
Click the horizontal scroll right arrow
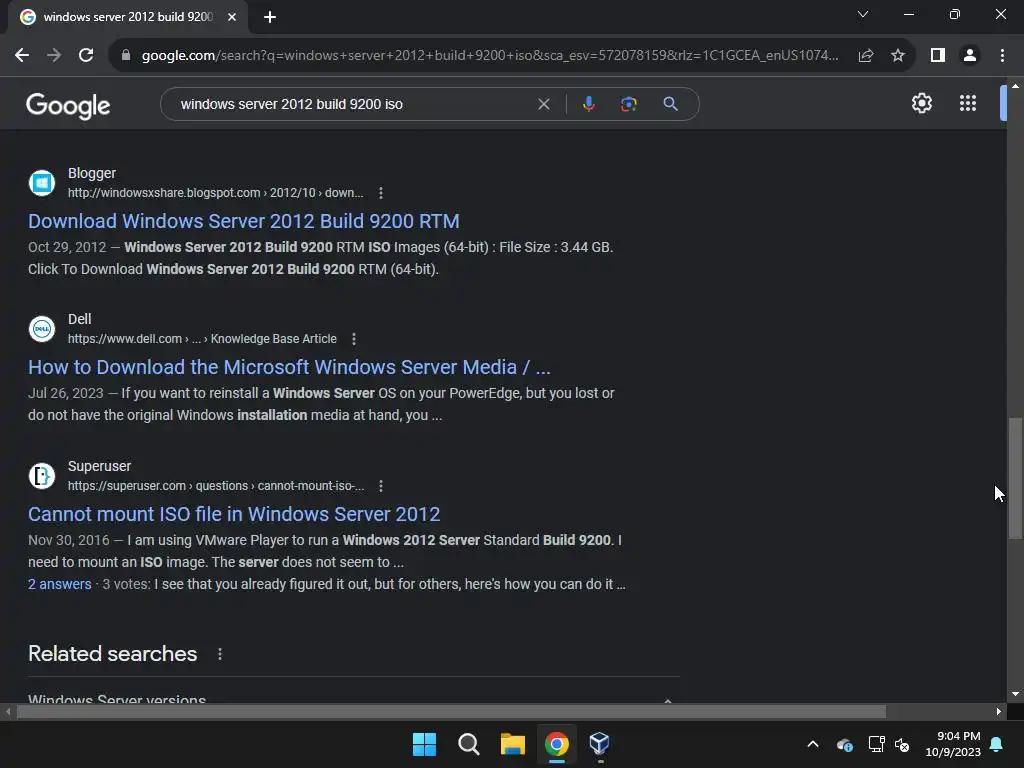[999, 711]
